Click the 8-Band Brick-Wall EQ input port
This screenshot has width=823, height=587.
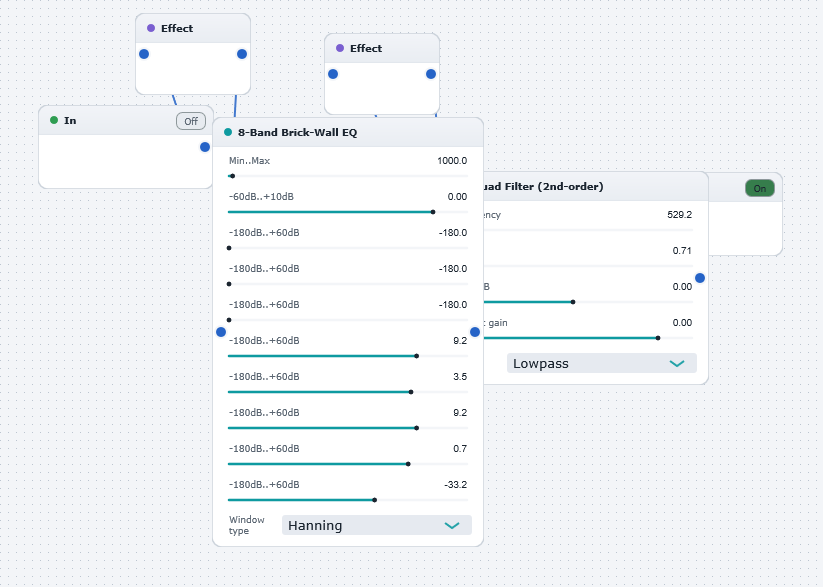(x=221, y=332)
